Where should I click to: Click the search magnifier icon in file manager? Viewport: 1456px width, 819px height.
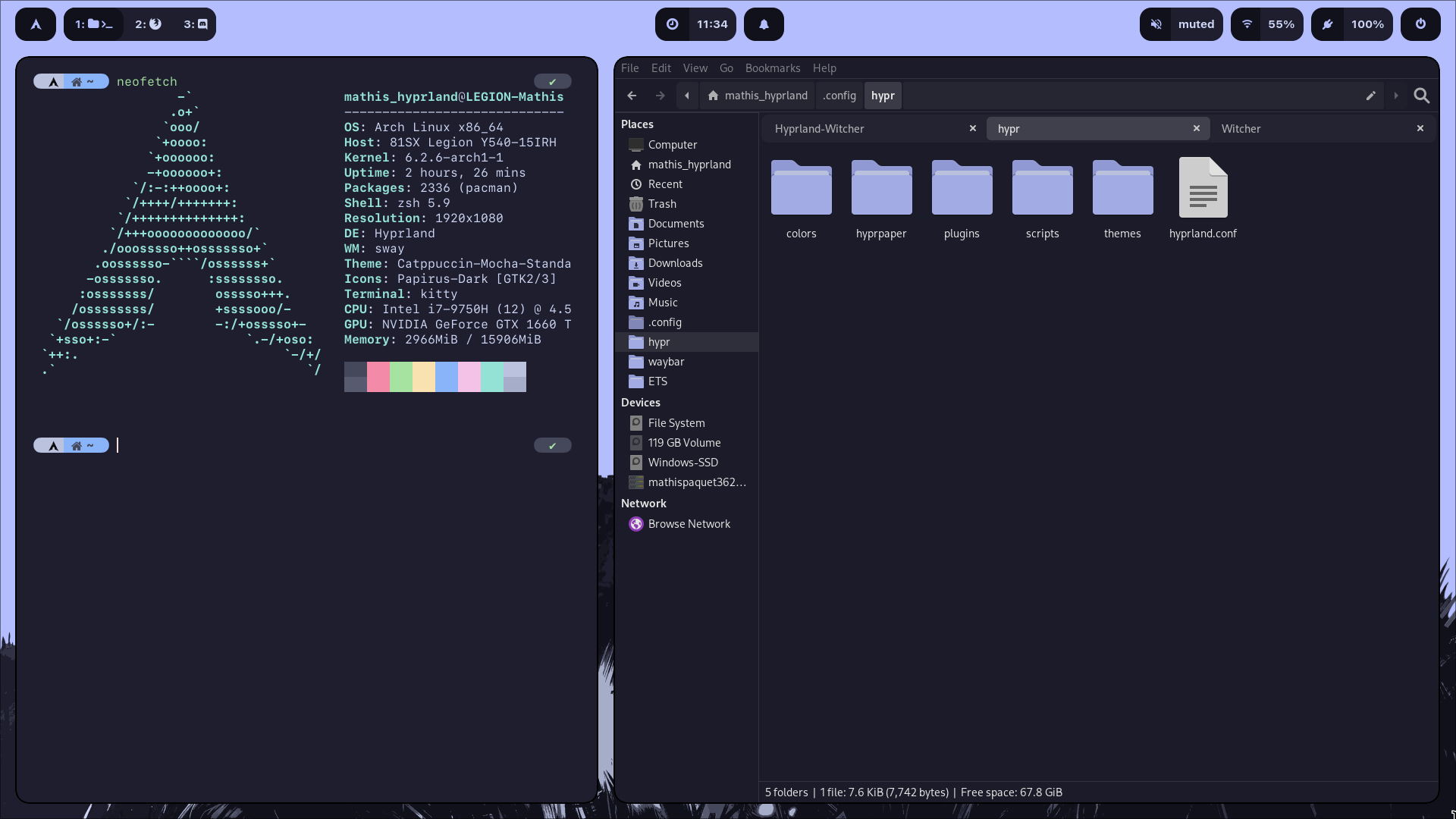click(1421, 96)
